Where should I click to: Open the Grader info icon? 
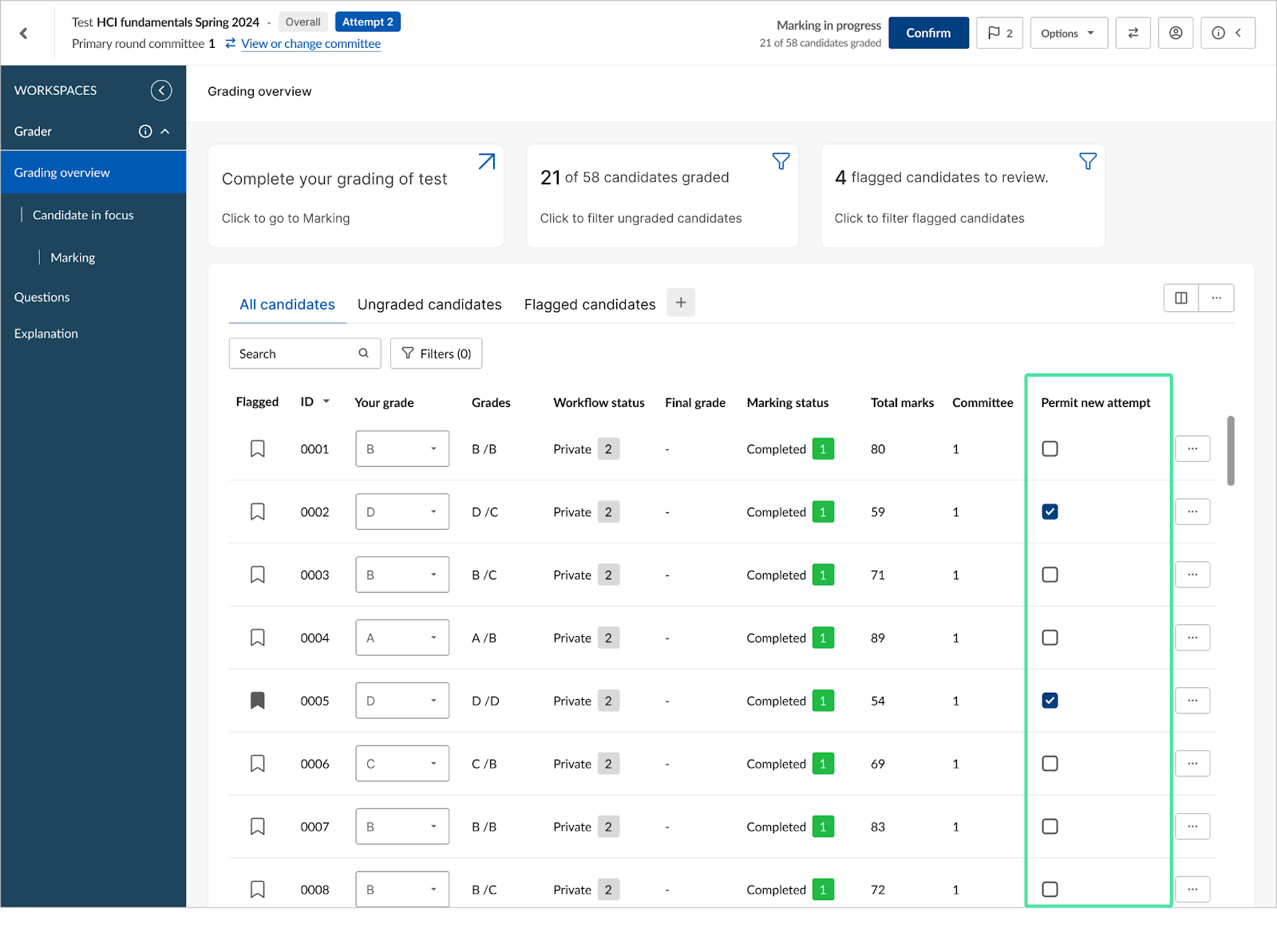[x=145, y=131]
